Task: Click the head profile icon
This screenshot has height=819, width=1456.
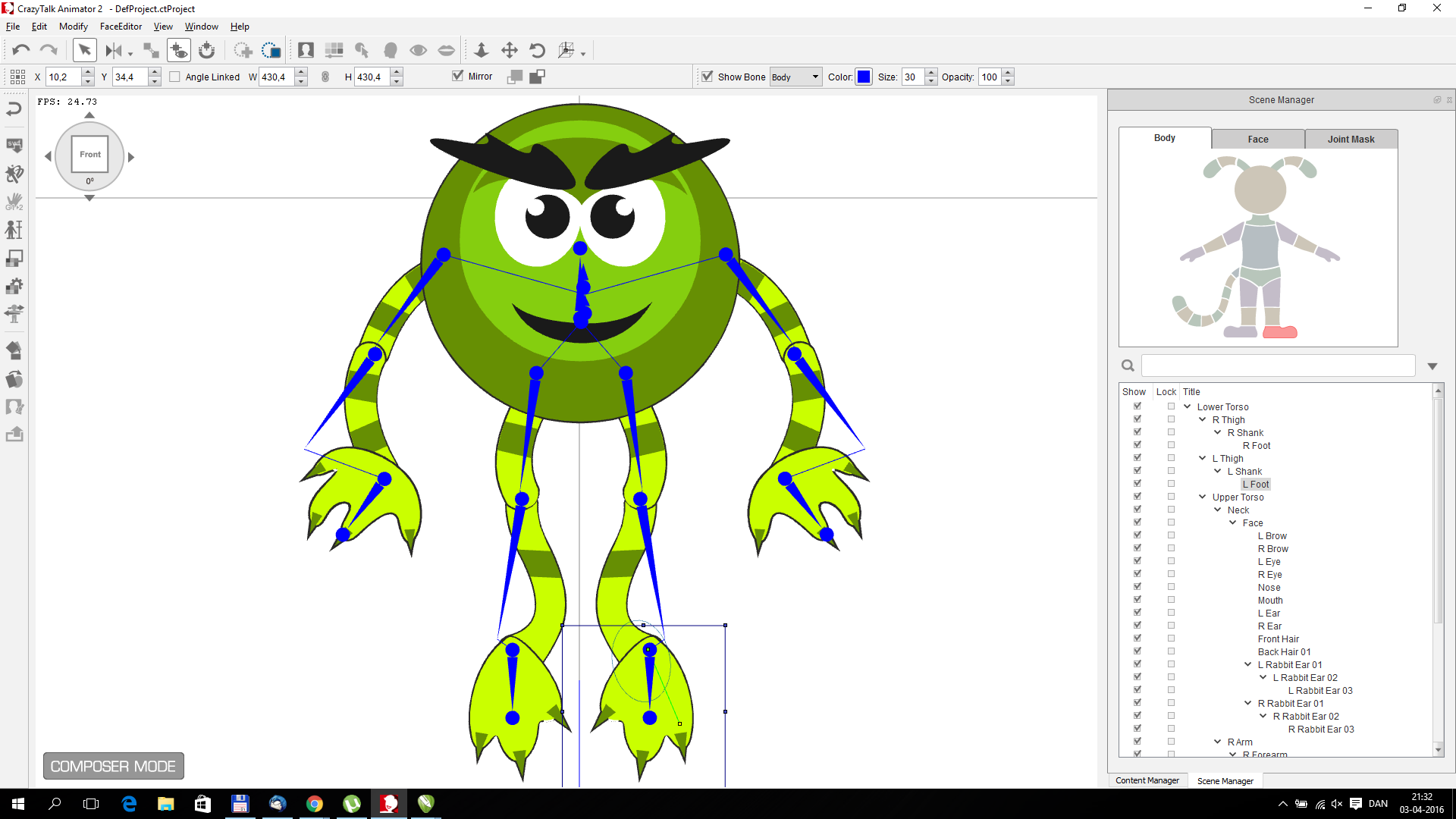Action: coord(391,50)
